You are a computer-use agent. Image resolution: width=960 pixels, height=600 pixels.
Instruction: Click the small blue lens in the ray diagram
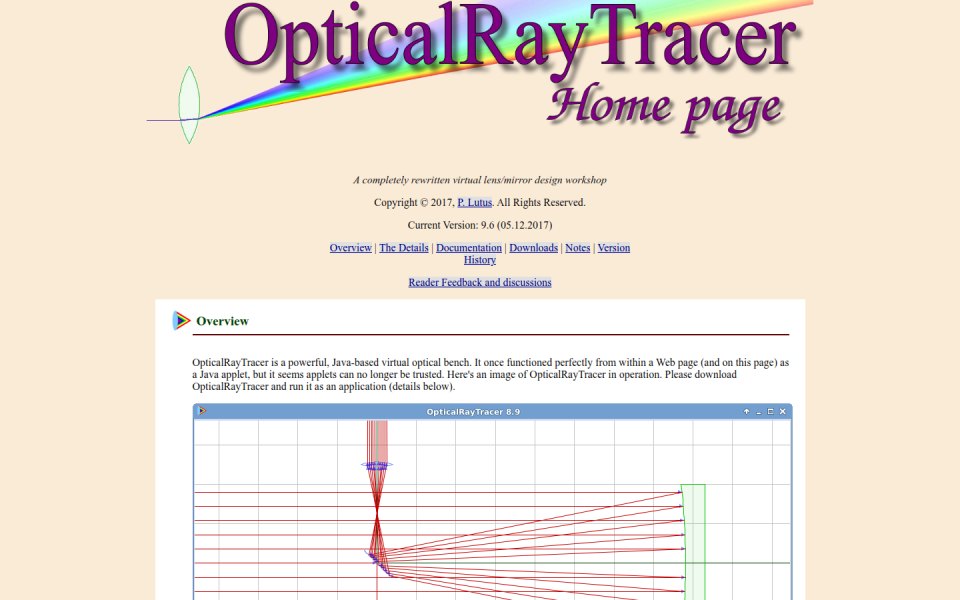[x=377, y=465]
